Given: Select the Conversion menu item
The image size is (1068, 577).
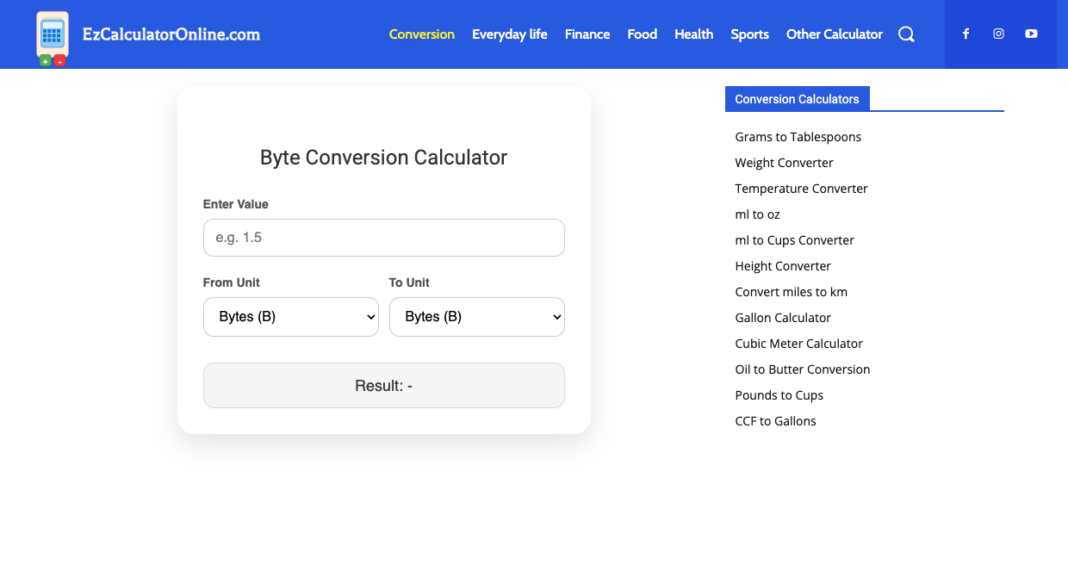Looking at the screenshot, I should [x=421, y=33].
